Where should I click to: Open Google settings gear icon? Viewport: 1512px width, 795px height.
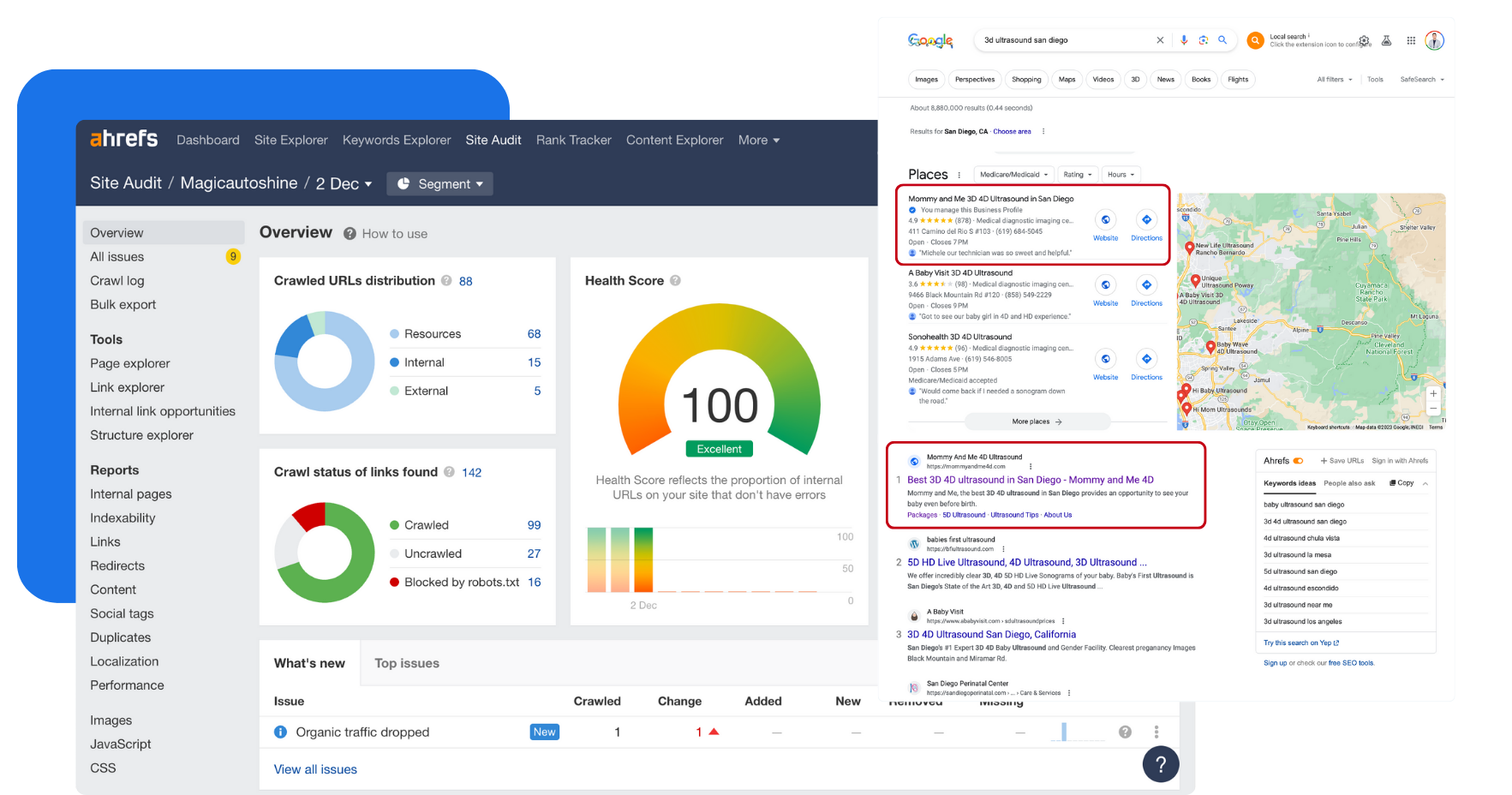pos(1364,40)
